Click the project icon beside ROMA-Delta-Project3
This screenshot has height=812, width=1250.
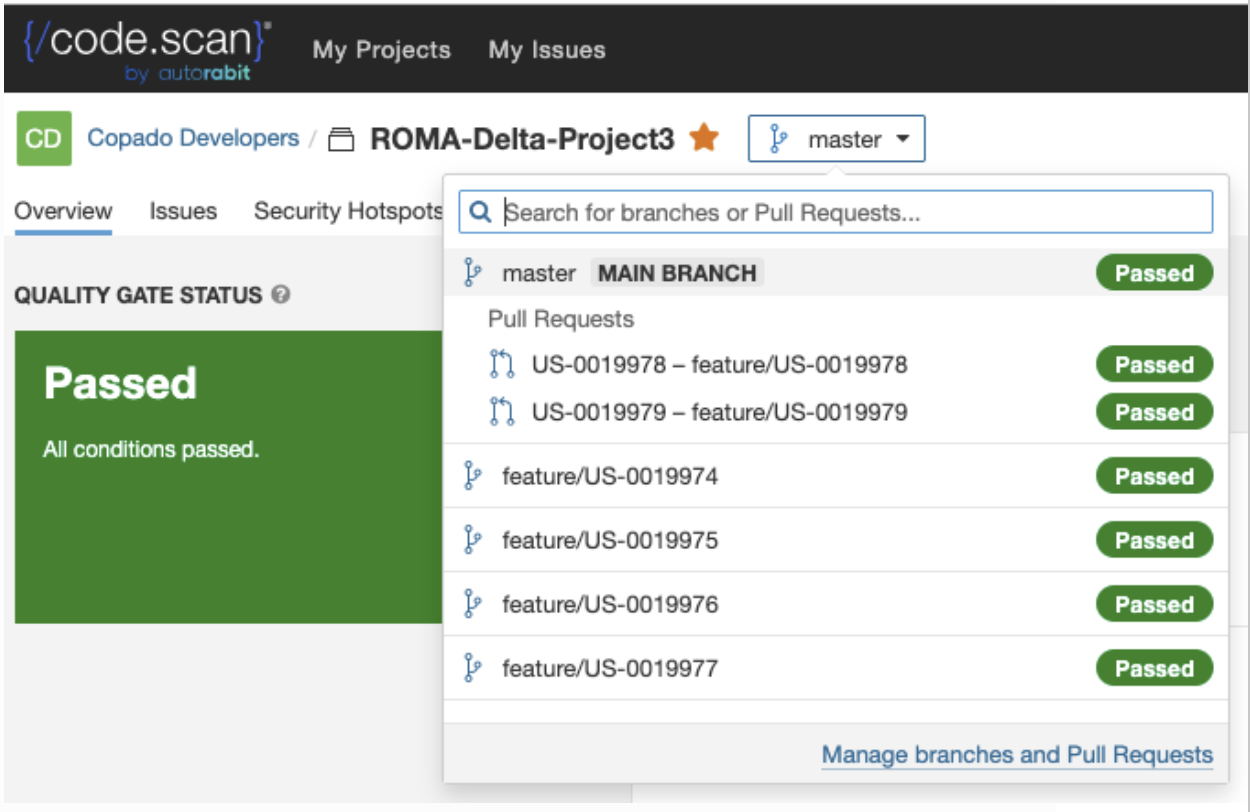click(342, 140)
